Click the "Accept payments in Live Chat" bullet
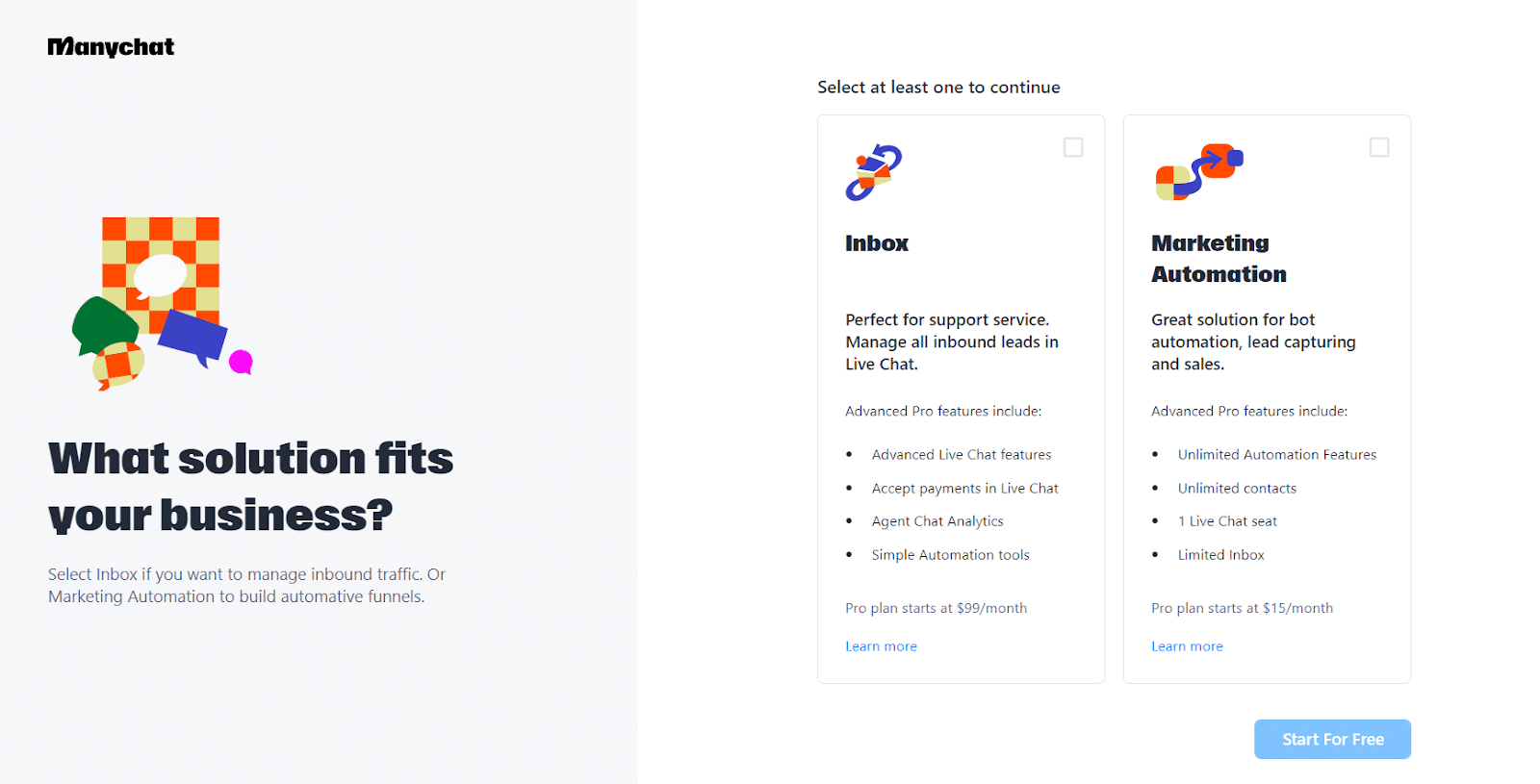1540x784 pixels. coord(964,489)
